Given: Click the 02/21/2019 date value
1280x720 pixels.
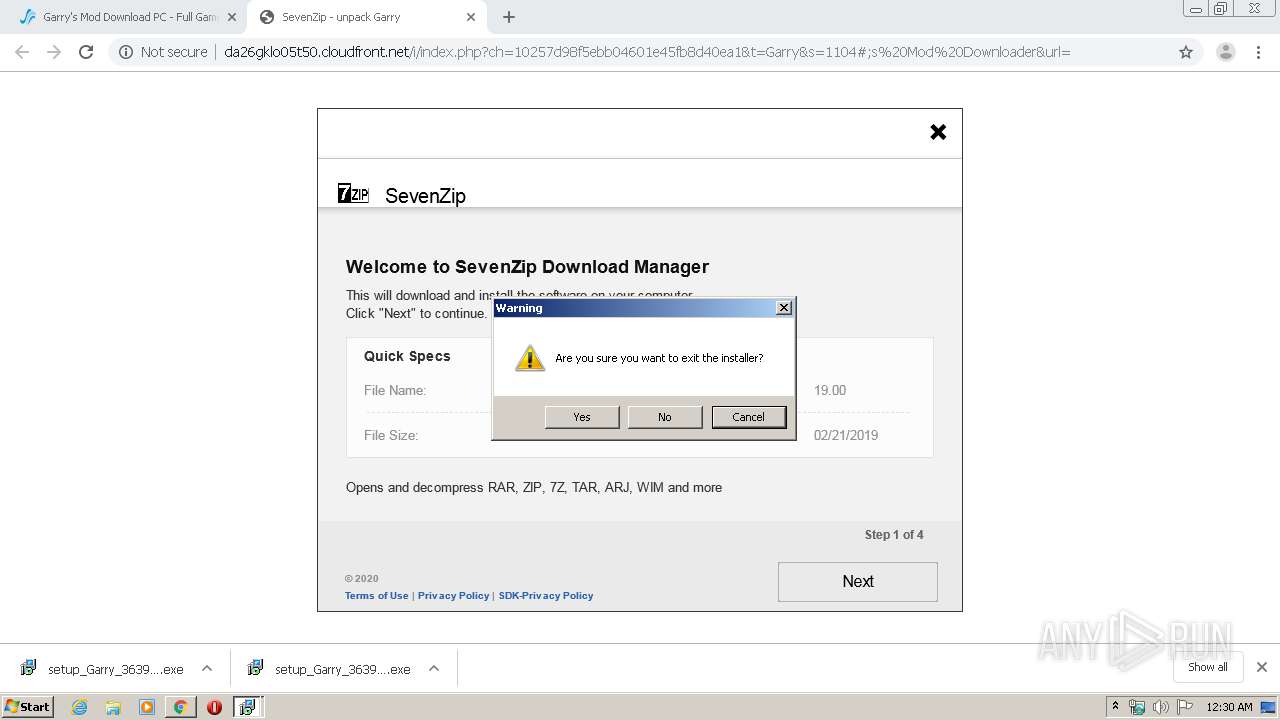Looking at the screenshot, I should point(846,435).
